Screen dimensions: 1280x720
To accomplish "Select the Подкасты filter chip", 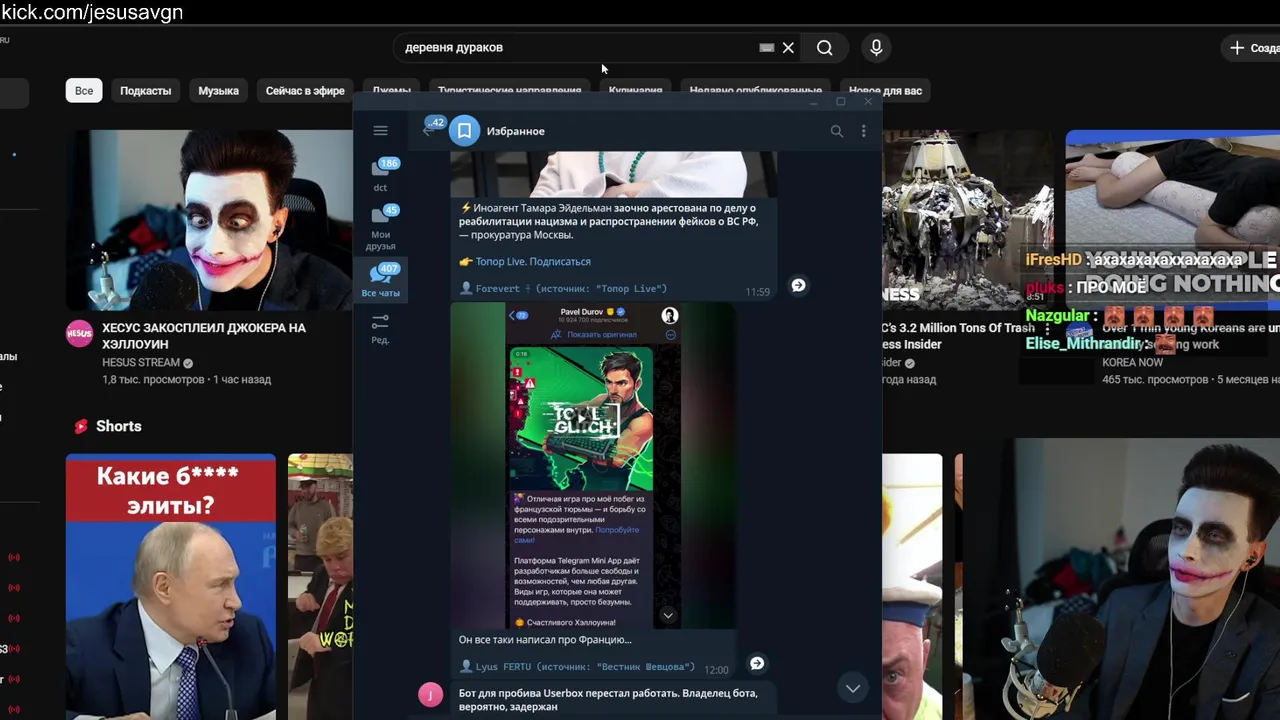I will coord(146,90).
